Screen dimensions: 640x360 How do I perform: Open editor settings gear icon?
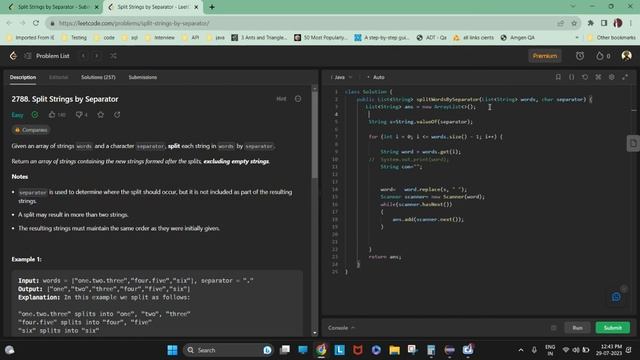tap(611, 77)
